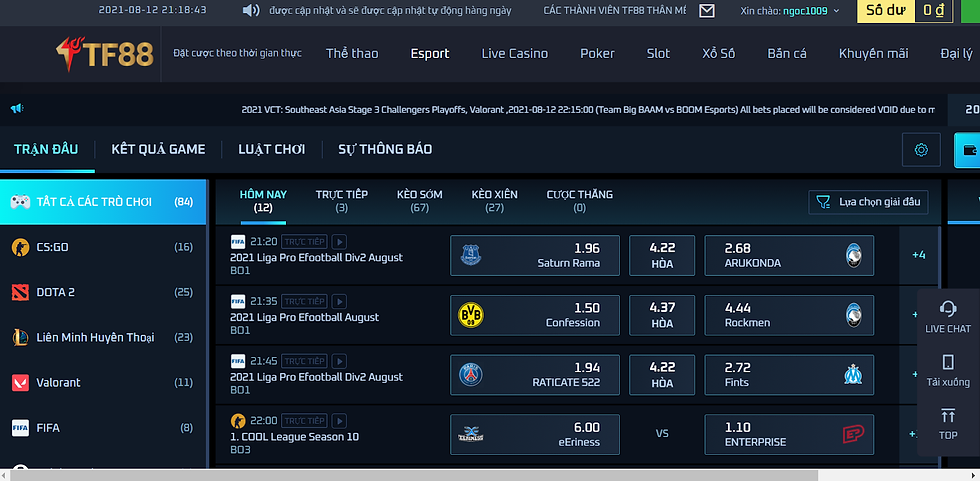This screenshot has width=980, height=481.
Task: Select the CS:GO game icon
Action: tap(20, 247)
